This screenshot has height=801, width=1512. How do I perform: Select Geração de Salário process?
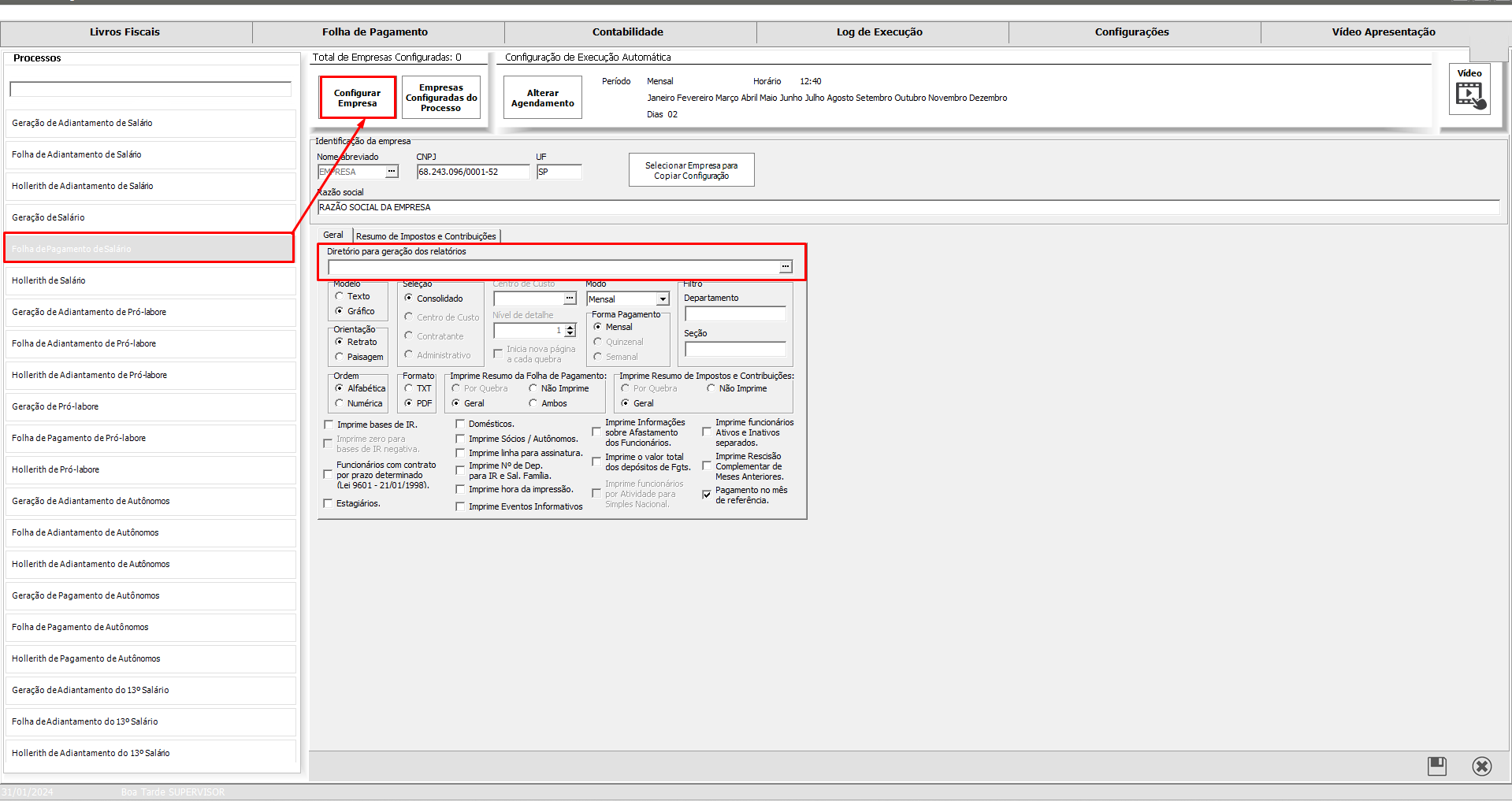point(150,217)
